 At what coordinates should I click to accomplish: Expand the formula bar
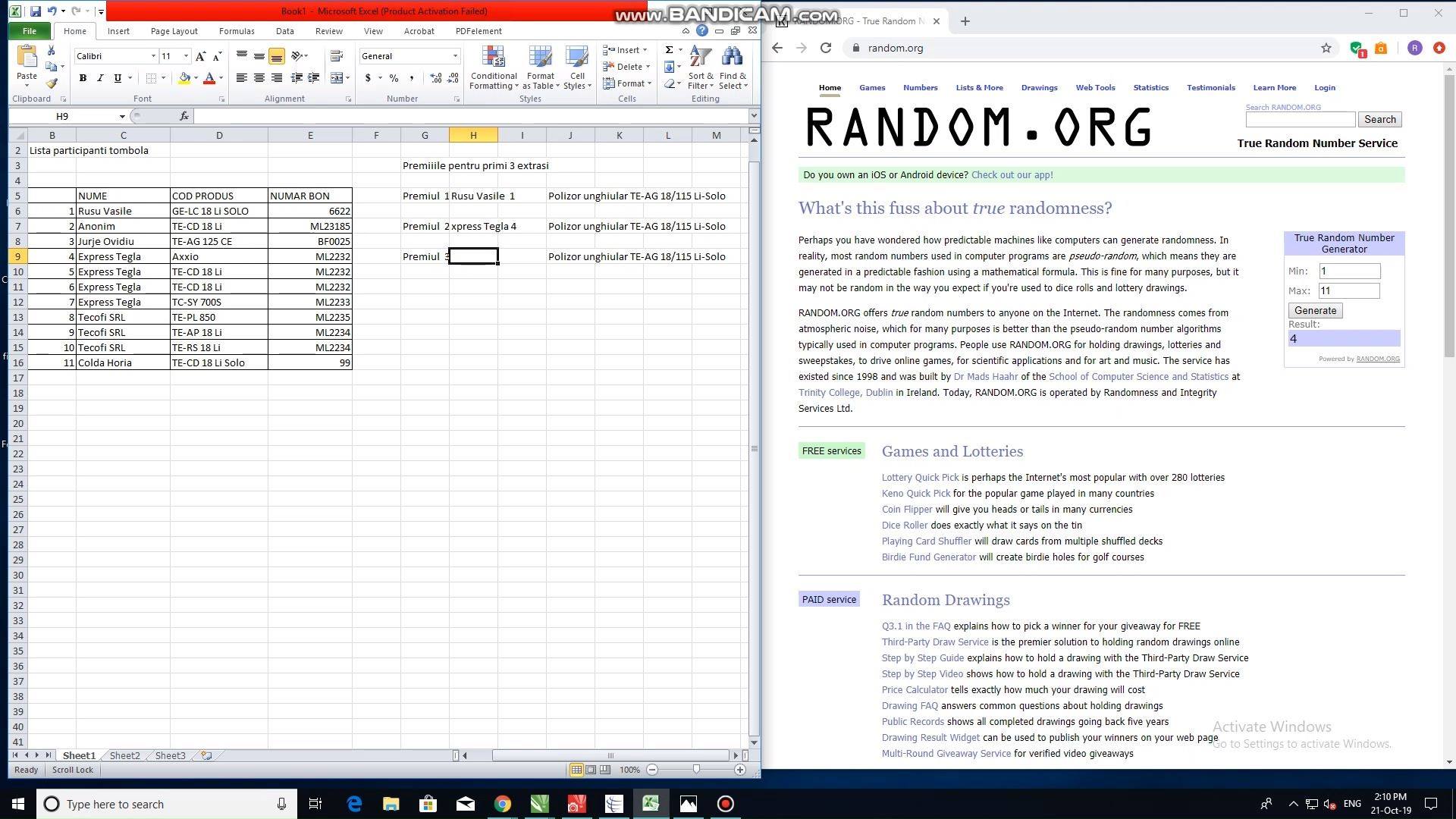coord(754,116)
